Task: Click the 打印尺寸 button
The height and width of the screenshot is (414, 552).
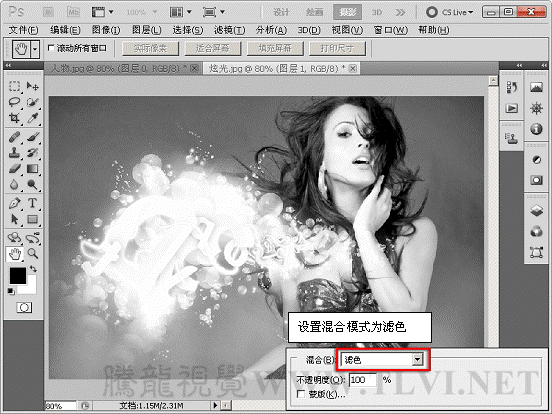Action: click(337, 49)
